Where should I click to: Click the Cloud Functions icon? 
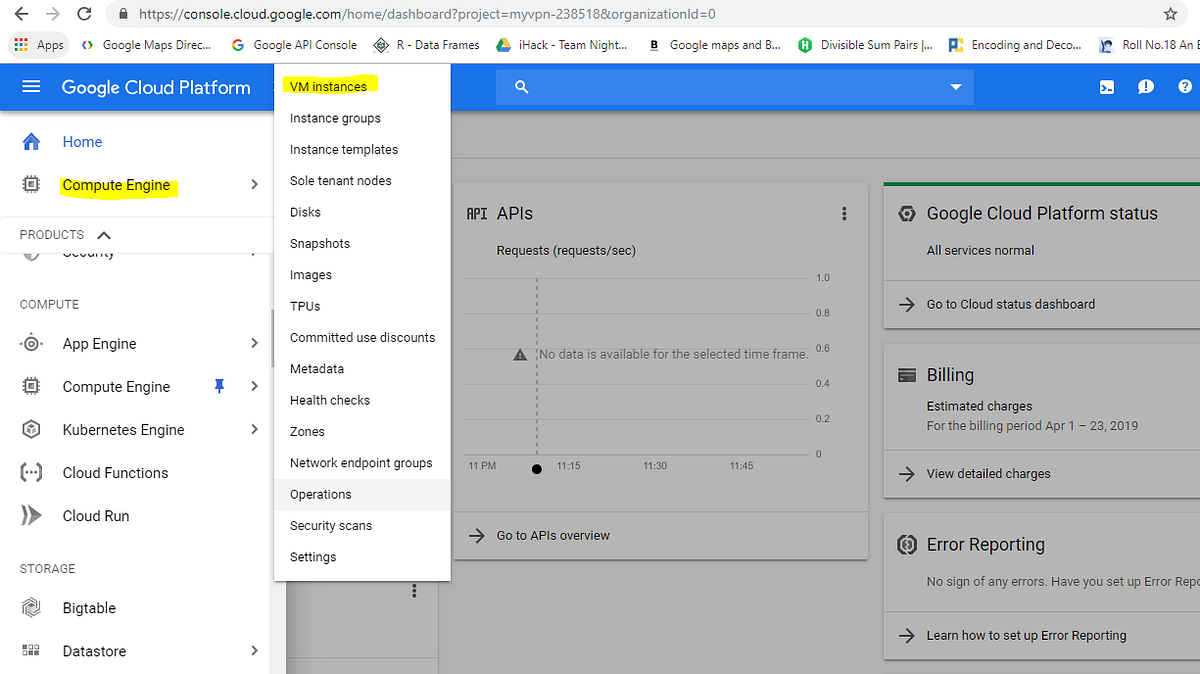click(x=31, y=472)
